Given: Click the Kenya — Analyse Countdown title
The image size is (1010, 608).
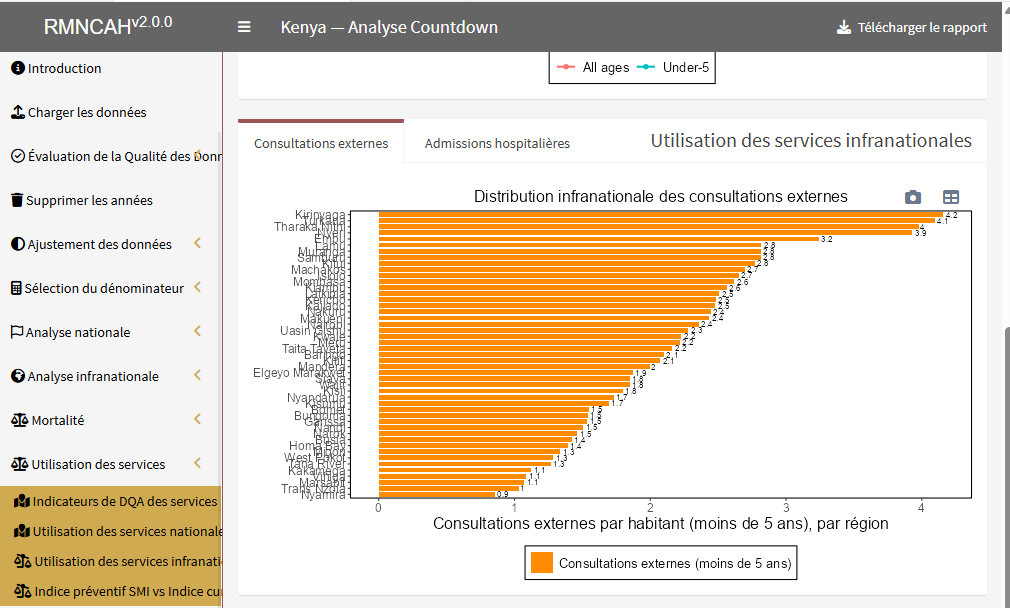Looking at the screenshot, I should 389,27.
